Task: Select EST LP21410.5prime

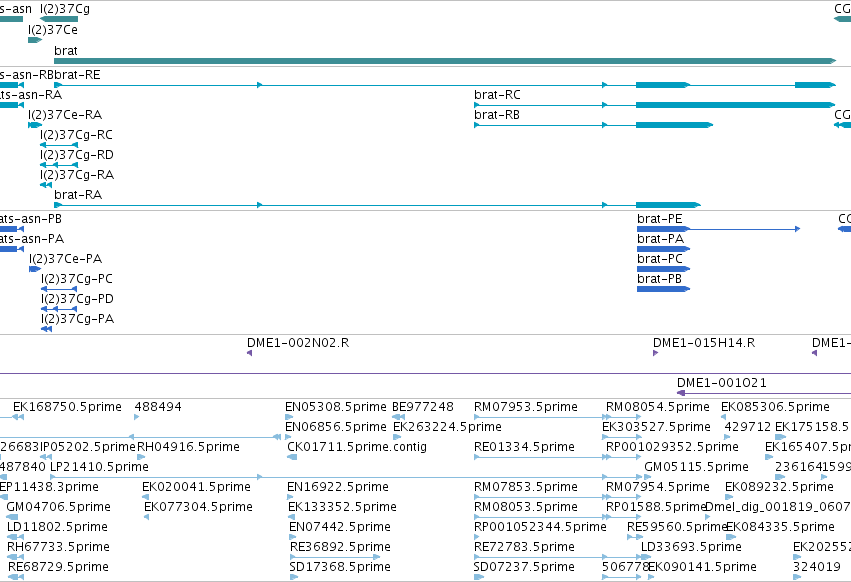Action: click(x=99, y=467)
